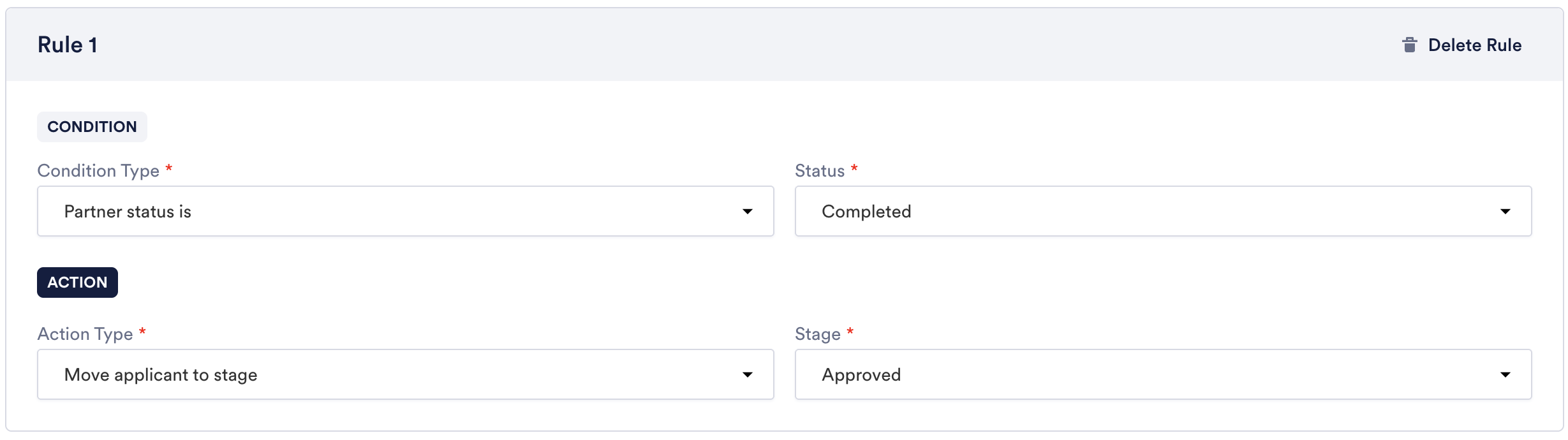Screen dimensions: 1568x440
Task: Click the dark ACTION badge
Action: 77,282
